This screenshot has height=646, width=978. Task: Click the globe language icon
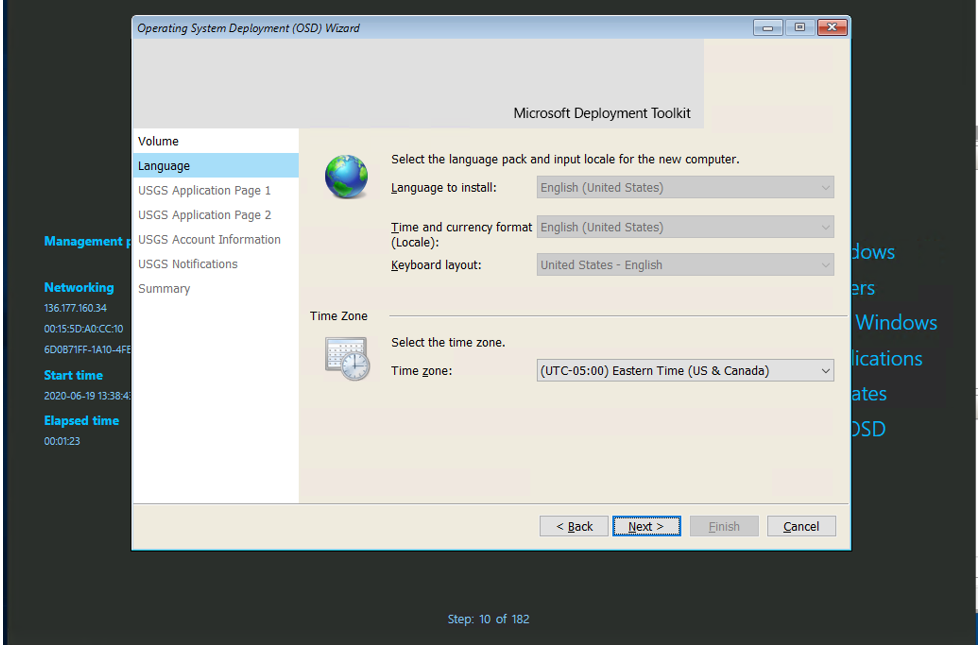coord(346,176)
